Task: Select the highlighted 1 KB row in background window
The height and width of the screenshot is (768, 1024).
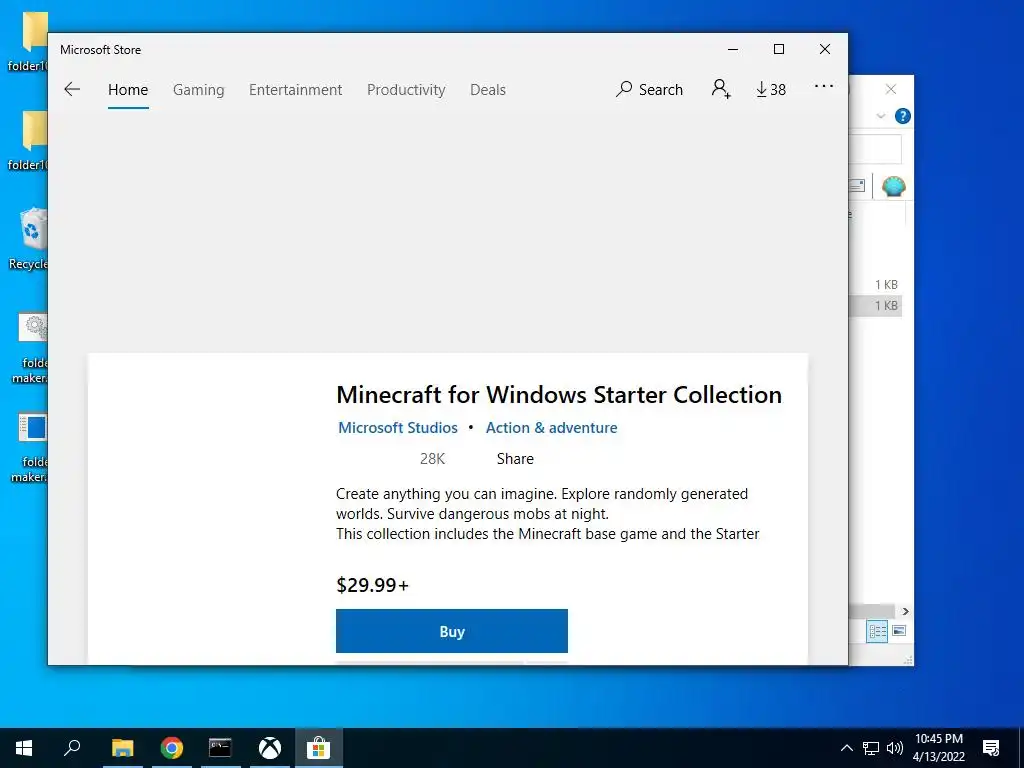Action: click(x=876, y=306)
